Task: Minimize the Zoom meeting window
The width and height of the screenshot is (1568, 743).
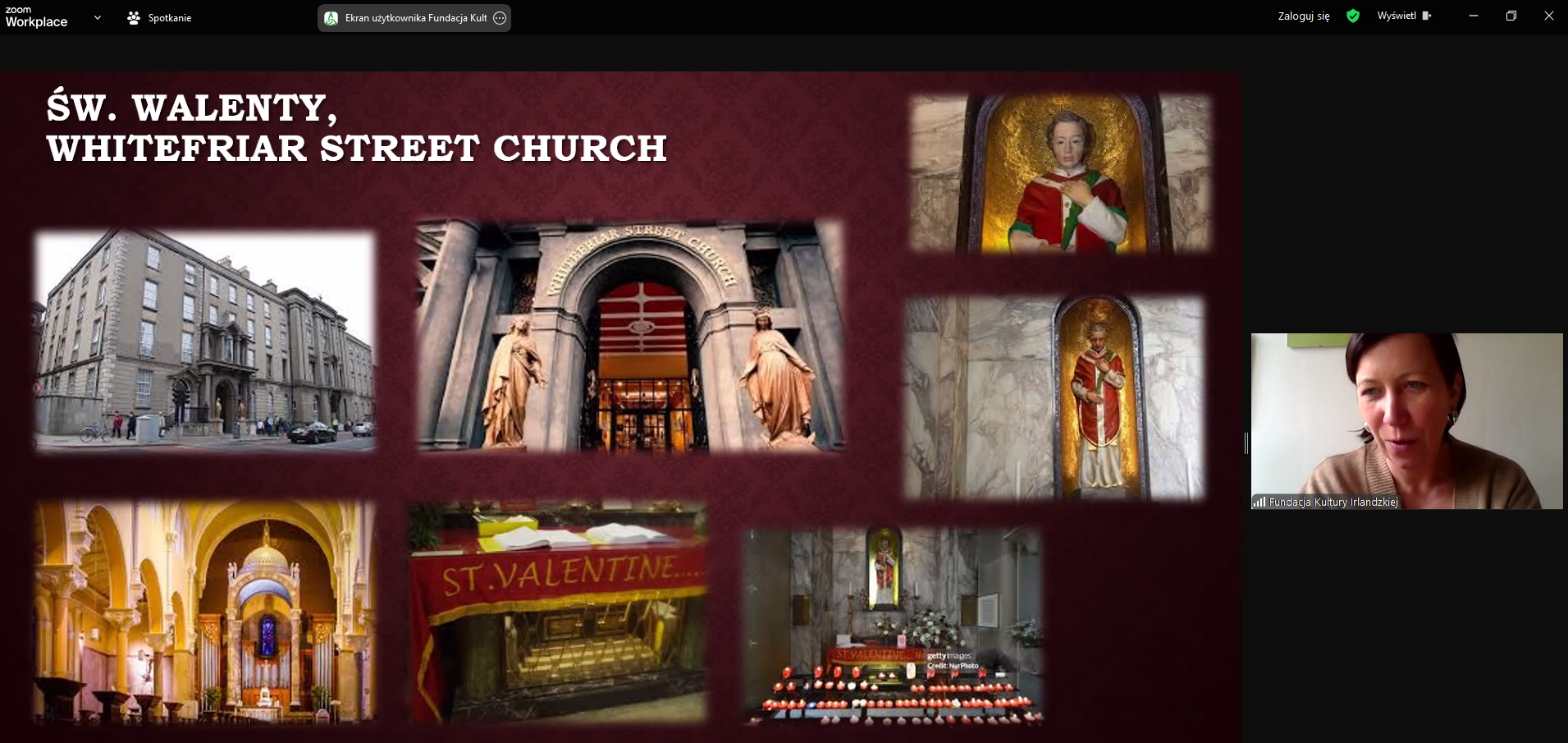Action: [1474, 16]
